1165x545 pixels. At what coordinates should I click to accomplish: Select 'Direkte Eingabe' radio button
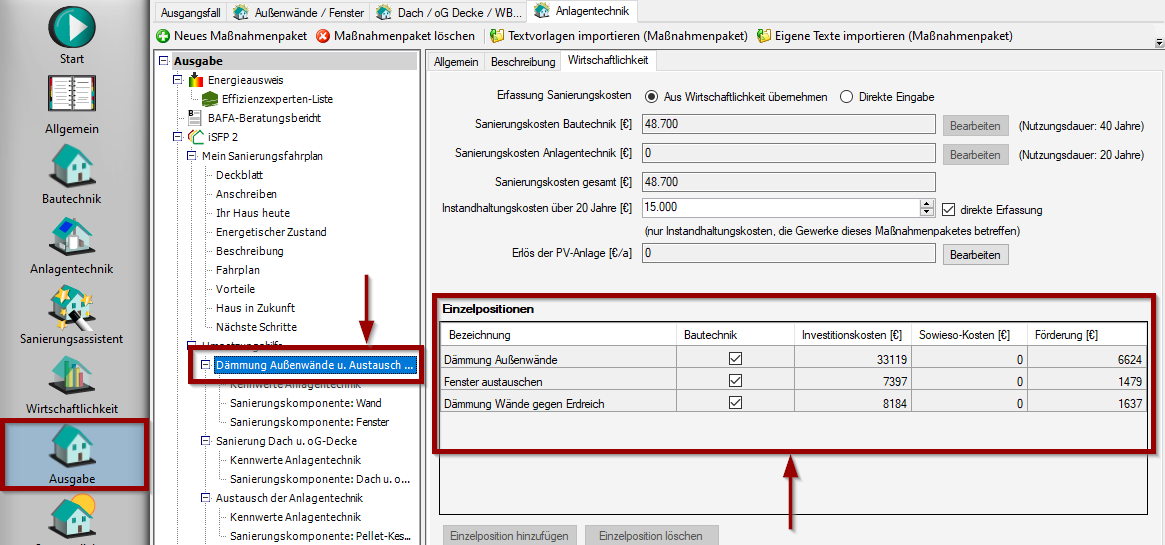coord(847,97)
